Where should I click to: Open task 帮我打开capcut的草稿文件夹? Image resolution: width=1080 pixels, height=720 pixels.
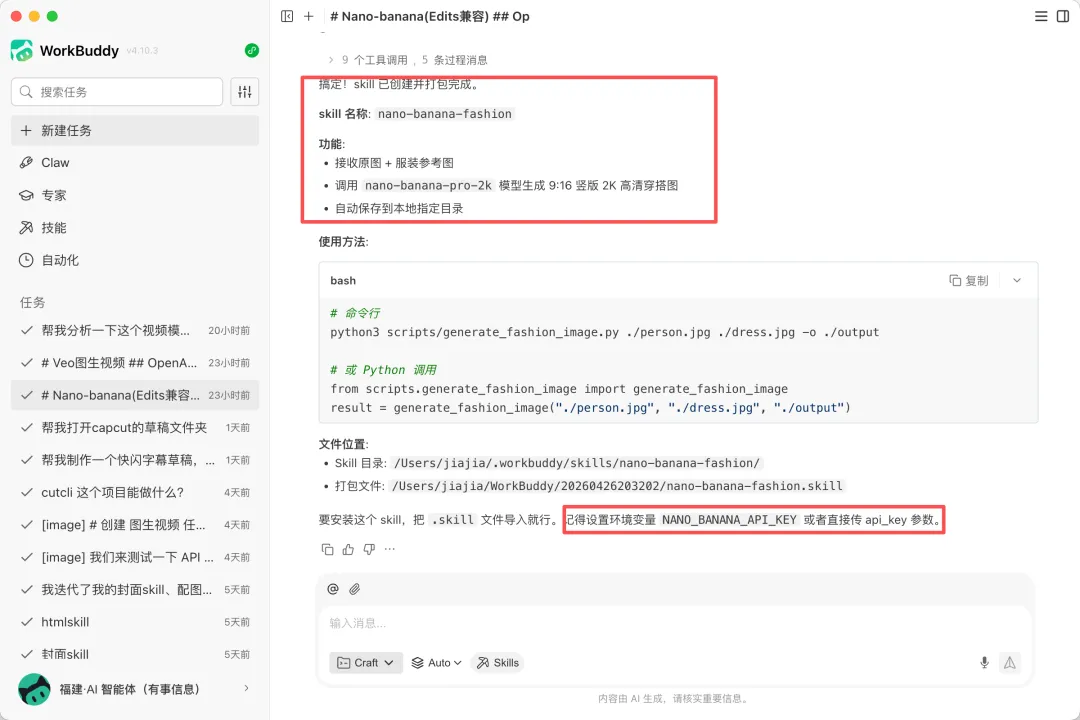[135, 427]
